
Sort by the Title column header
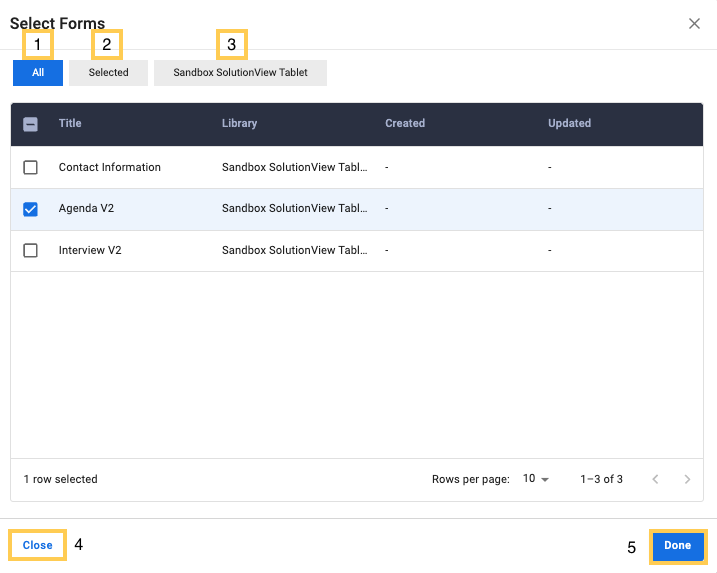70,123
